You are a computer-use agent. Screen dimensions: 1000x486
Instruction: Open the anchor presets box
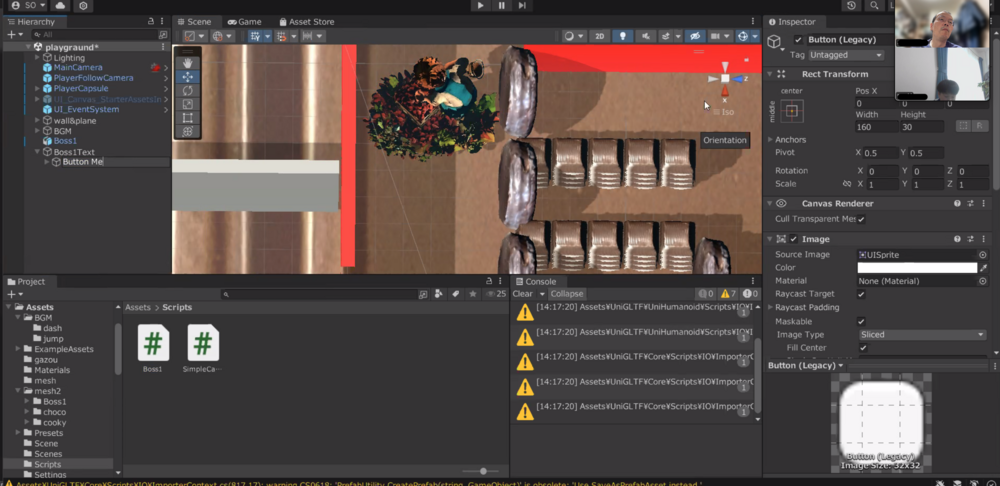pyautogui.click(x=792, y=111)
